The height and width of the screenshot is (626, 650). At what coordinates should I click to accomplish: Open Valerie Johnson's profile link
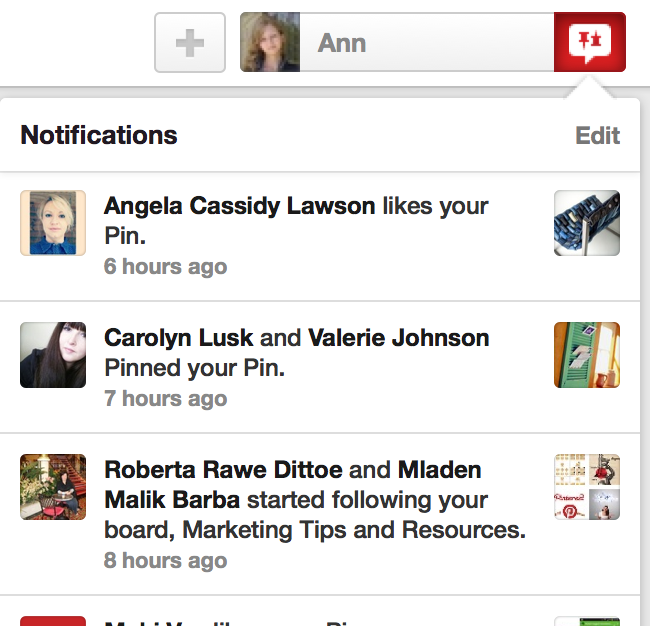click(x=398, y=338)
